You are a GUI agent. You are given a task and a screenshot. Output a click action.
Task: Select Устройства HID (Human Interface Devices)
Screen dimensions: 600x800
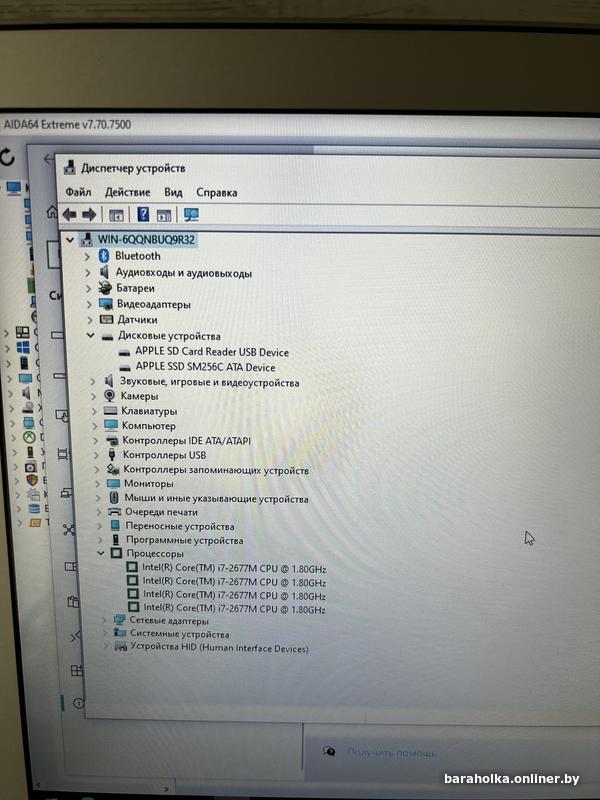click(219, 648)
